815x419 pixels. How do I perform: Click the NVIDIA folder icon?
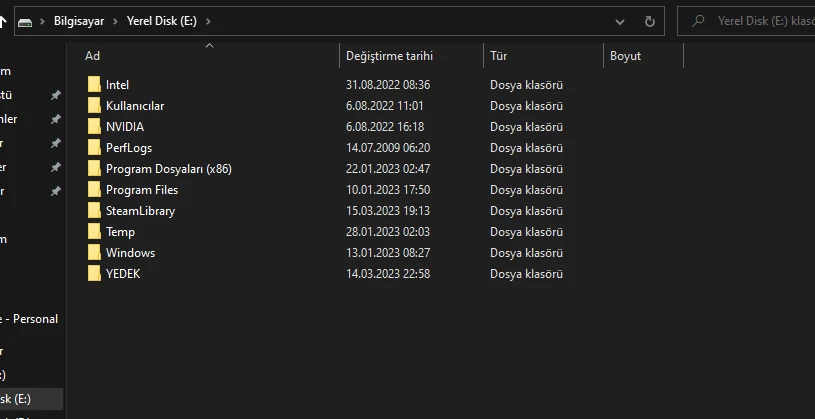(94, 126)
